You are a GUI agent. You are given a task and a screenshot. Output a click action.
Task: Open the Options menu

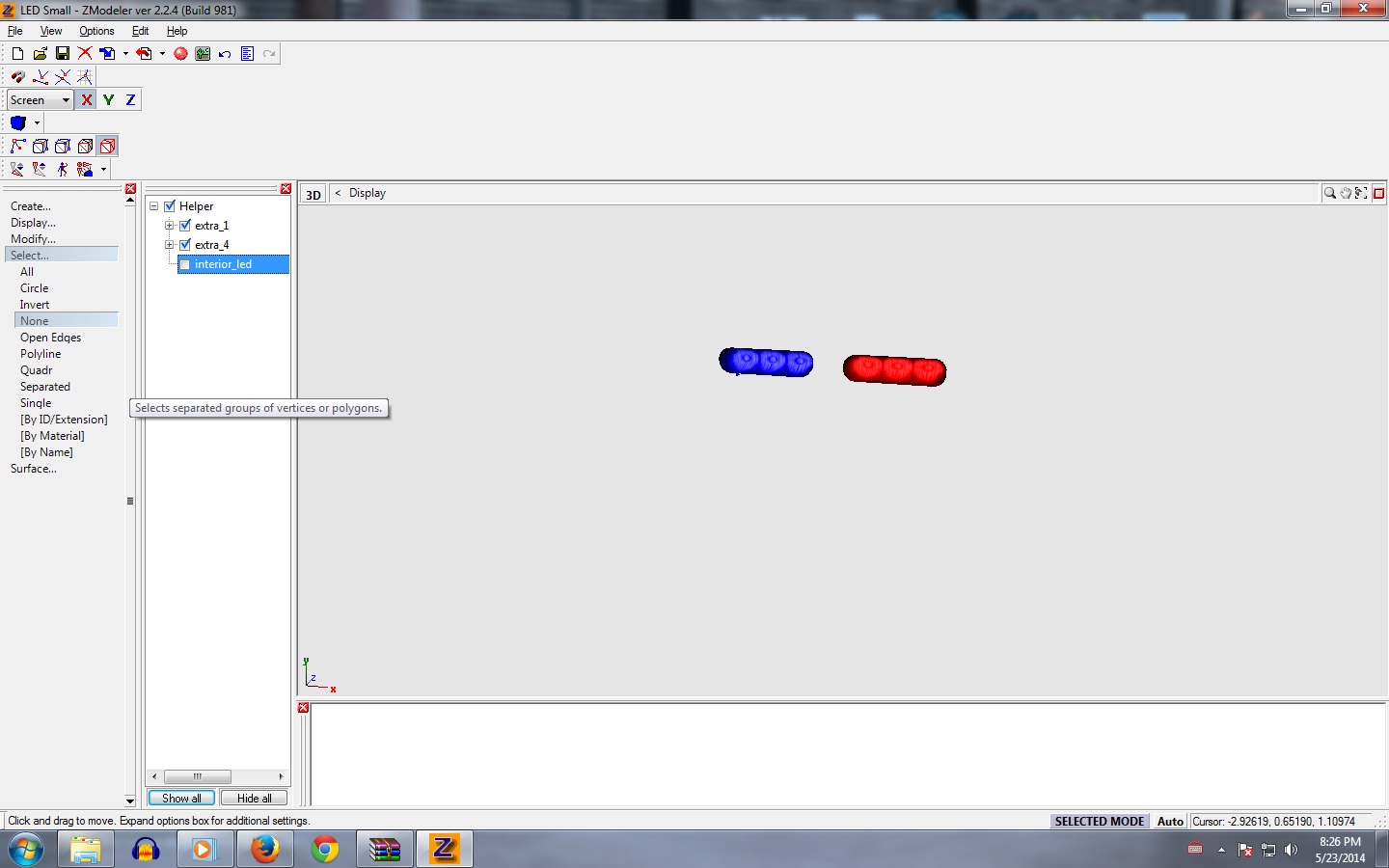coord(96,31)
